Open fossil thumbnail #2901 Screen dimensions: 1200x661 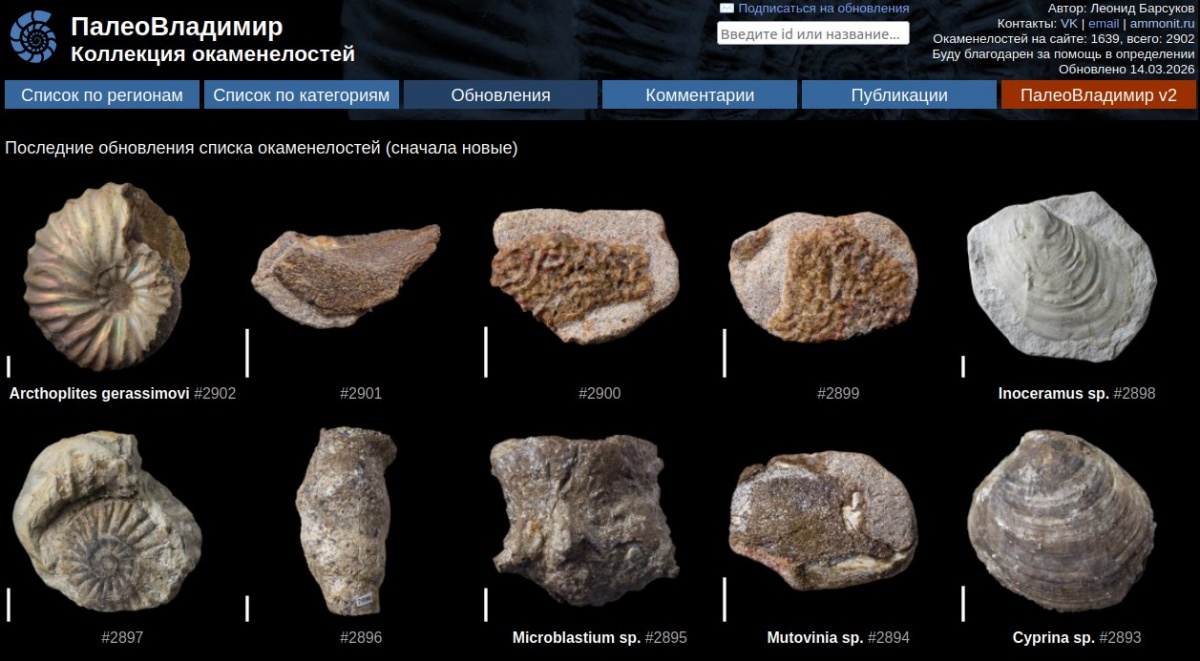coord(345,276)
